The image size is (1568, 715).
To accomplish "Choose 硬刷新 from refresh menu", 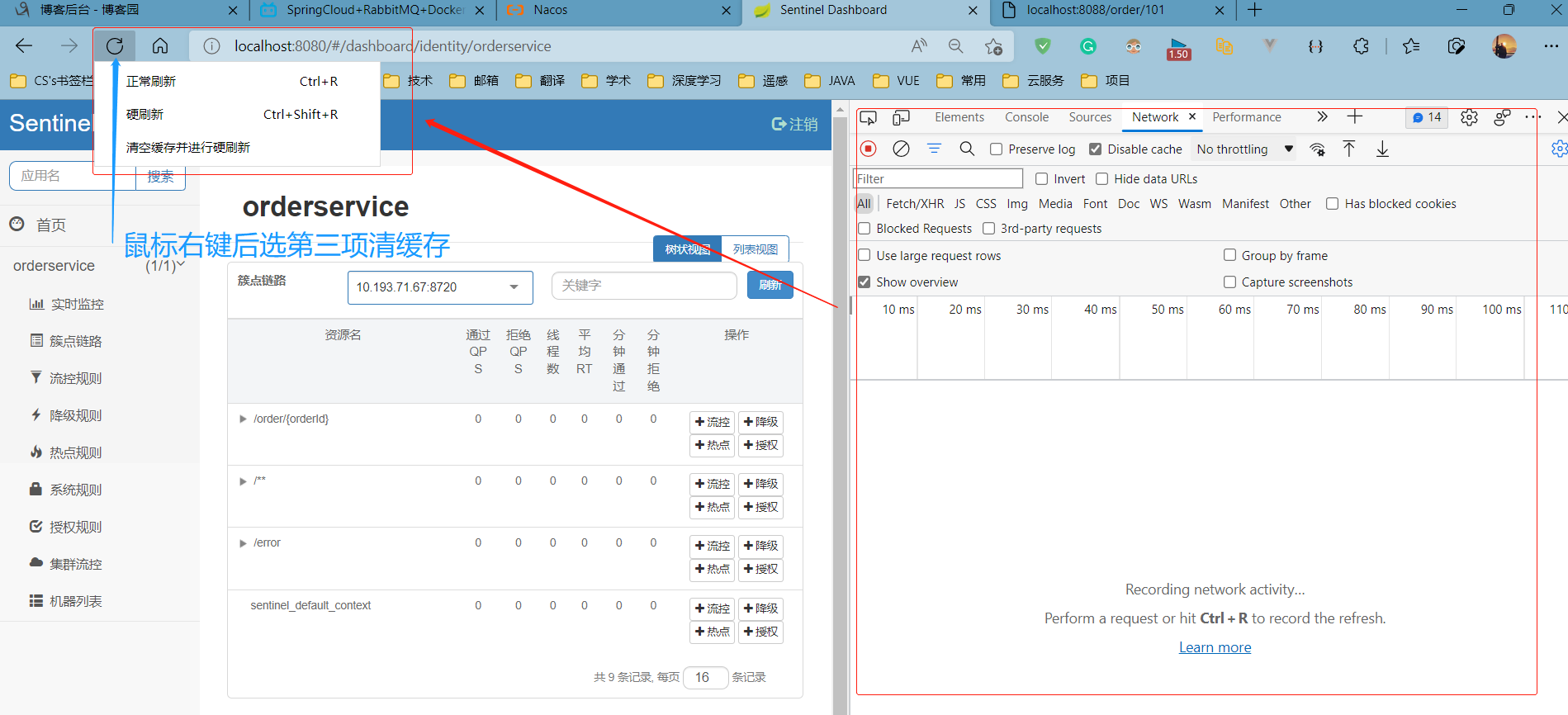I will point(237,115).
